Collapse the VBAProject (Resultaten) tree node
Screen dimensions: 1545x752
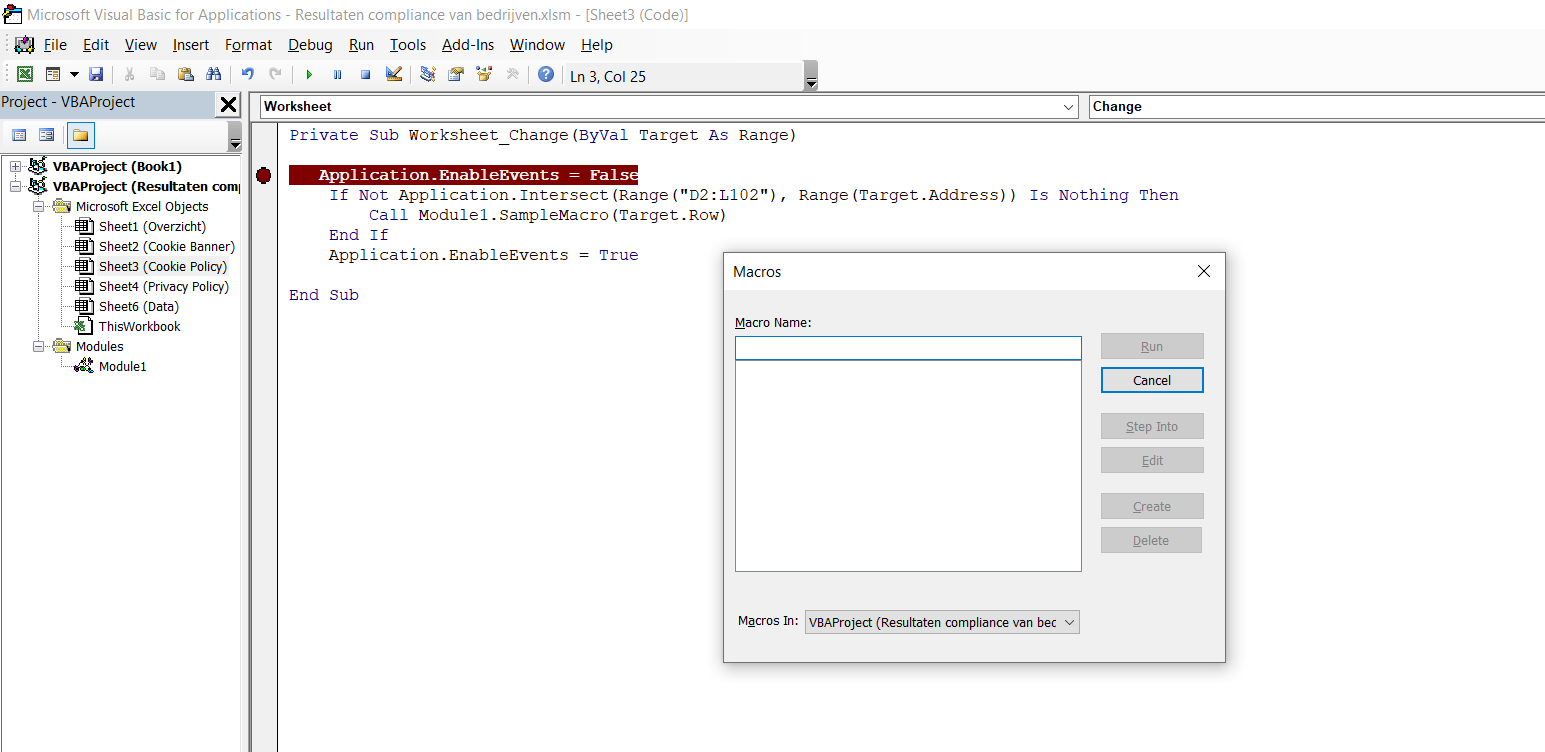[x=15, y=186]
